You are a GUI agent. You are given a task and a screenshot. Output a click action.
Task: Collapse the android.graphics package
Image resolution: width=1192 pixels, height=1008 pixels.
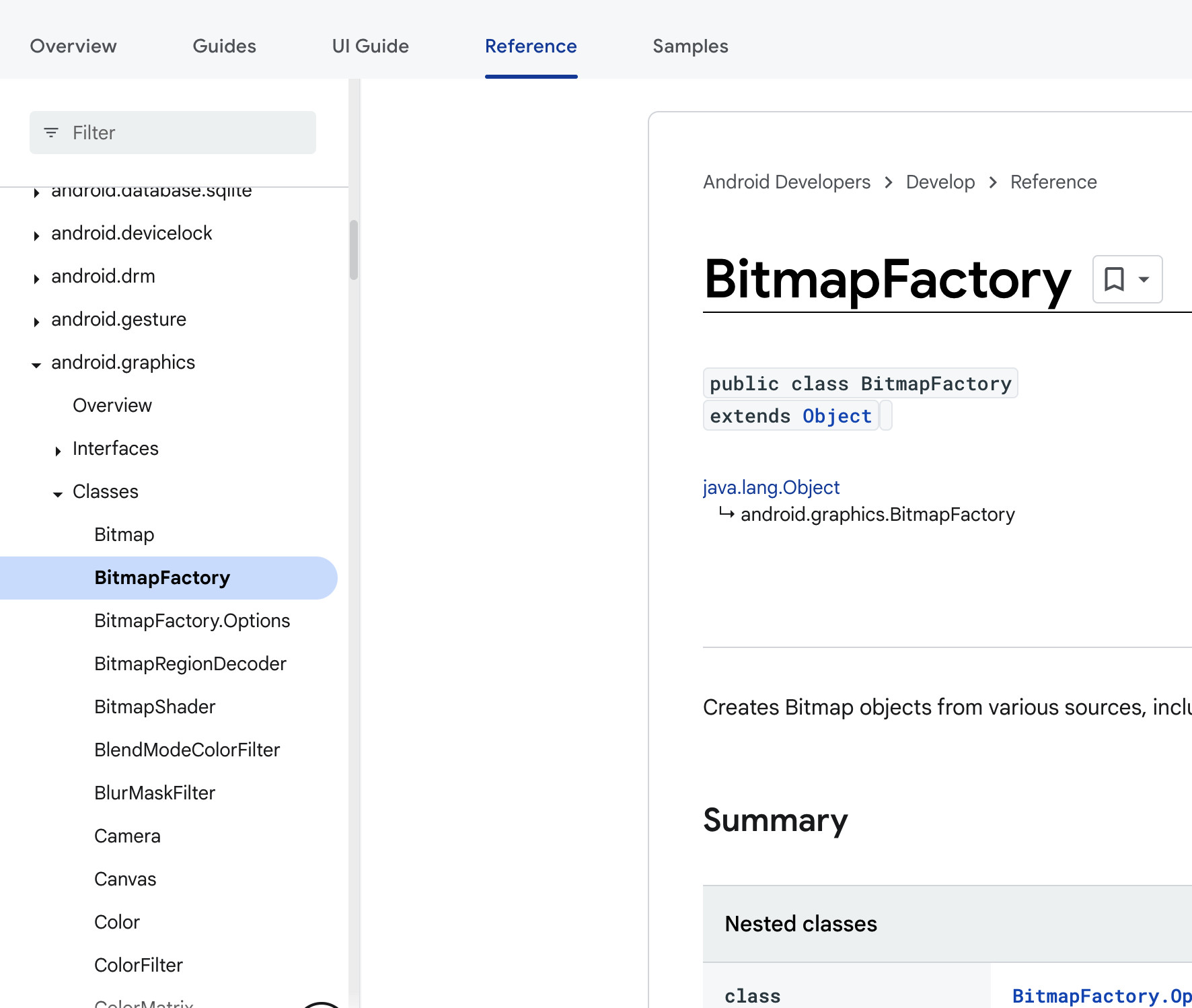[36, 364]
